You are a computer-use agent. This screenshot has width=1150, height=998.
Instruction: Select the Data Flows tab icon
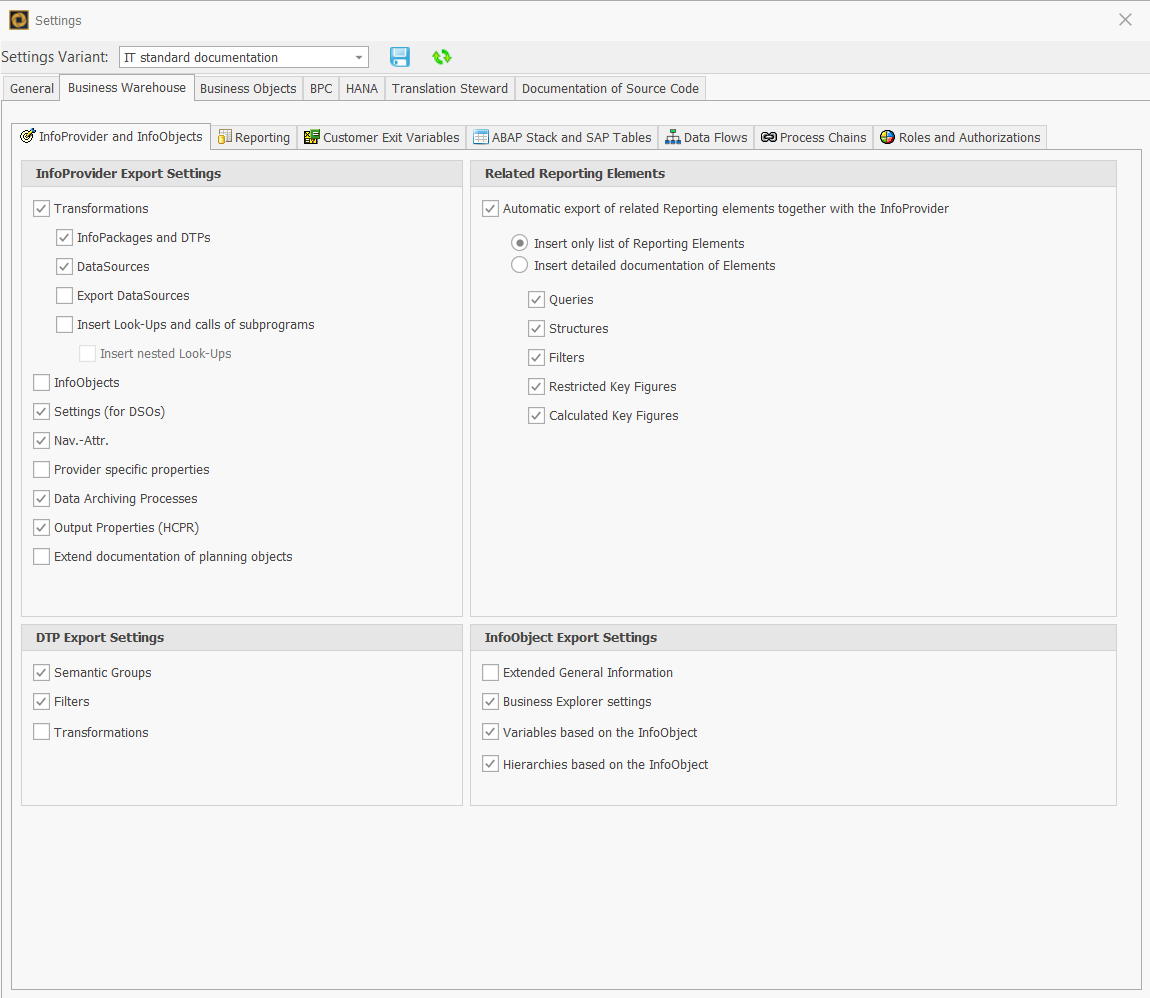click(x=673, y=137)
